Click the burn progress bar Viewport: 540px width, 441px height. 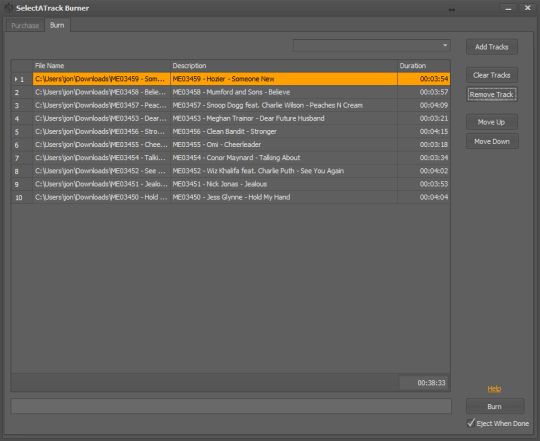231,406
